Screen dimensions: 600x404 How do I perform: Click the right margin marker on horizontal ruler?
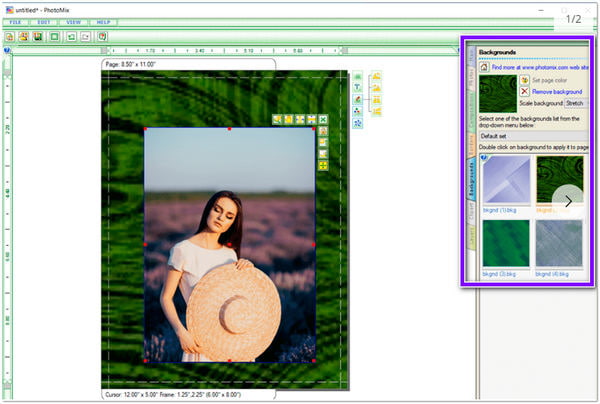pos(344,50)
